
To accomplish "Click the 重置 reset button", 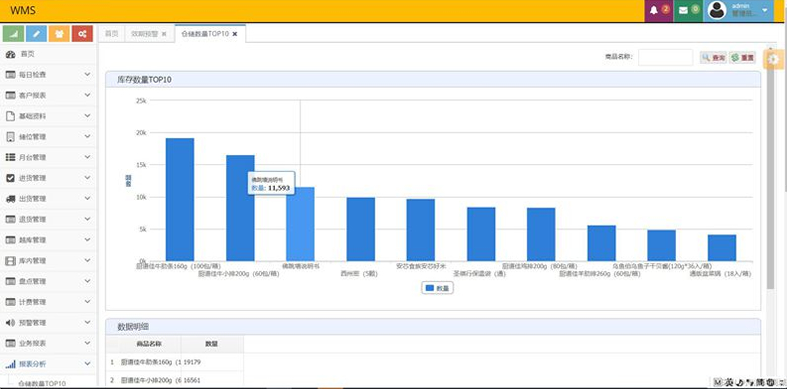I will click(x=742, y=58).
